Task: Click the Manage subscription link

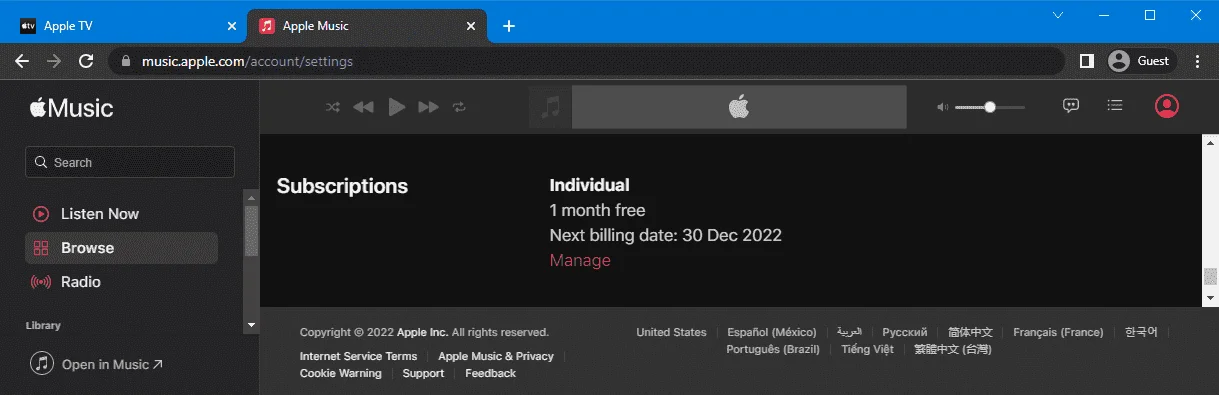Action: [580, 260]
